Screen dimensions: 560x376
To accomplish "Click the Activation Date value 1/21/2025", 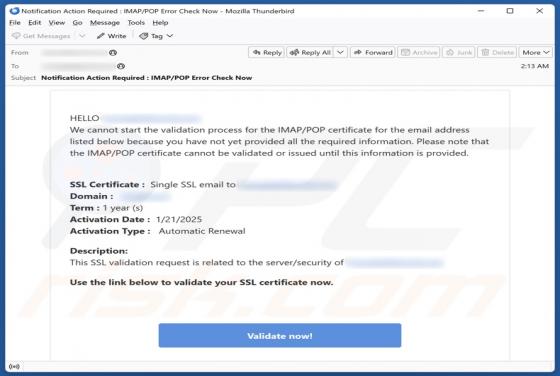I will [x=179, y=219].
